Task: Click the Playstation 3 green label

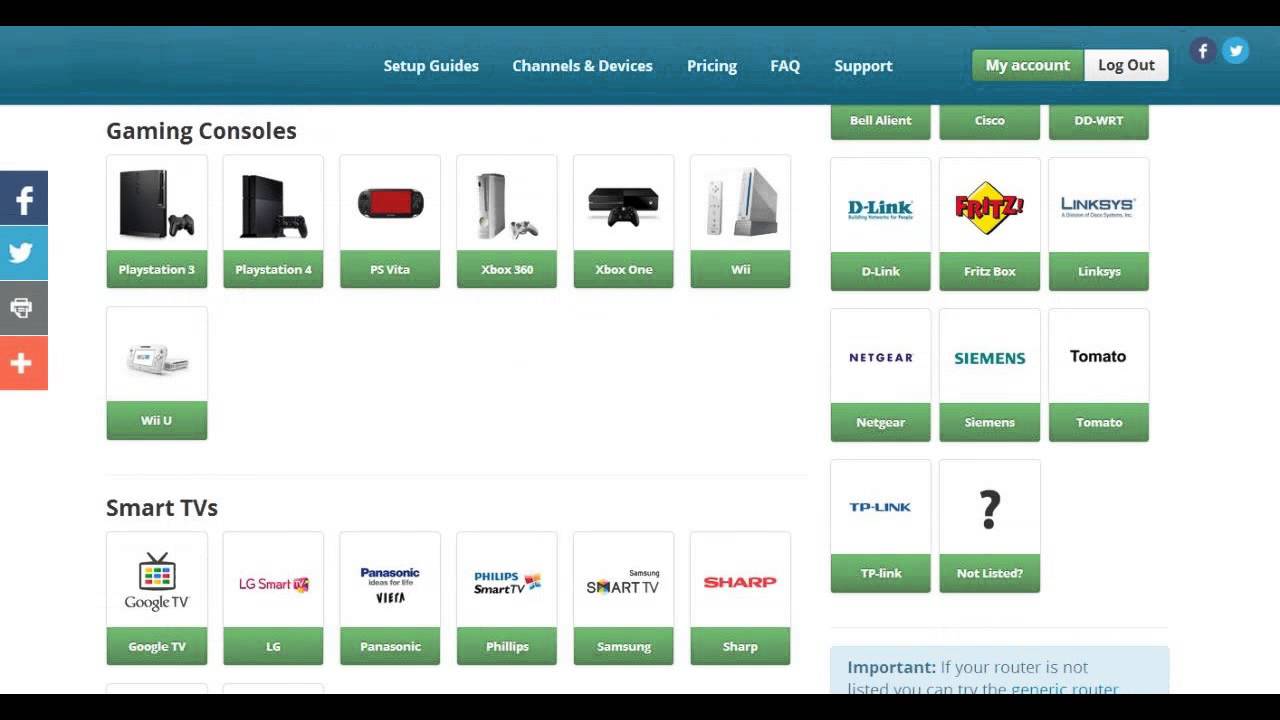Action: (157, 269)
